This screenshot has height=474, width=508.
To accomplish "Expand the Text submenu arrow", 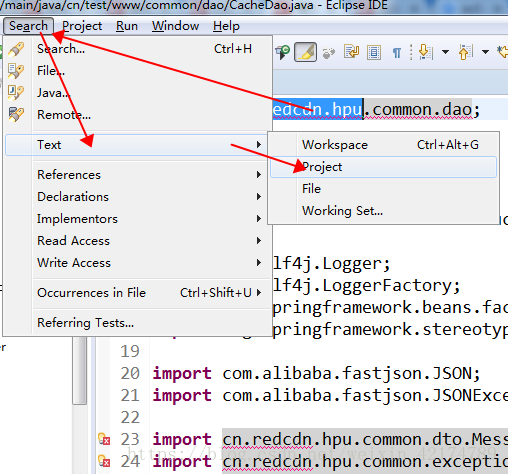I will [259, 145].
